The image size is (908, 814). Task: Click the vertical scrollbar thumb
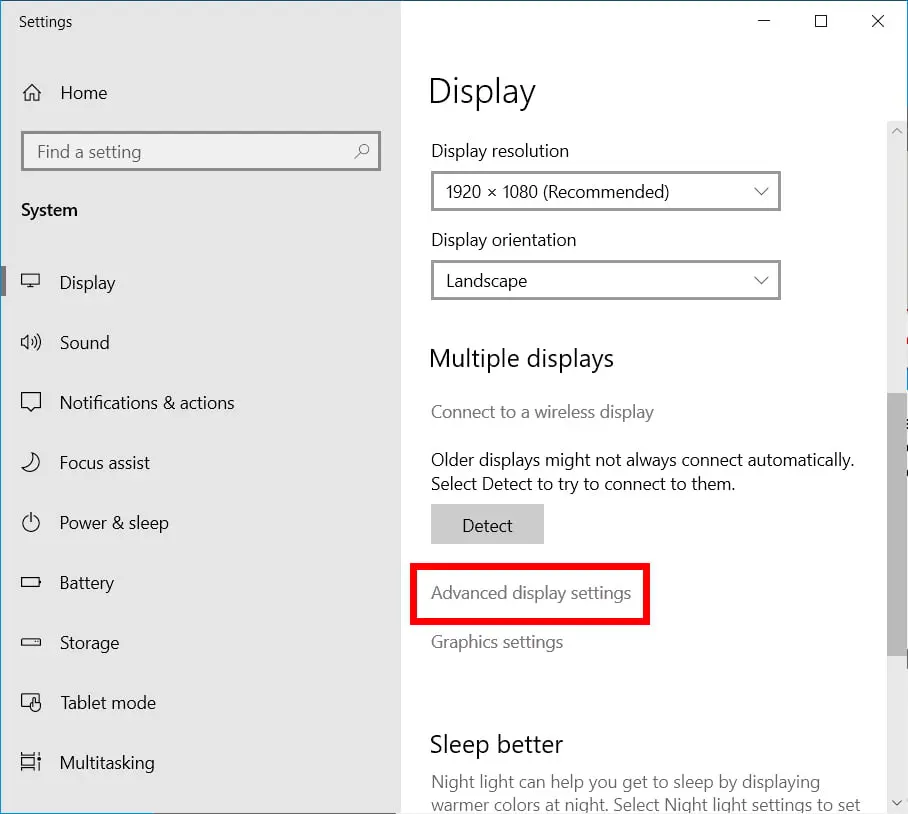pyautogui.click(x=896, y=523)
